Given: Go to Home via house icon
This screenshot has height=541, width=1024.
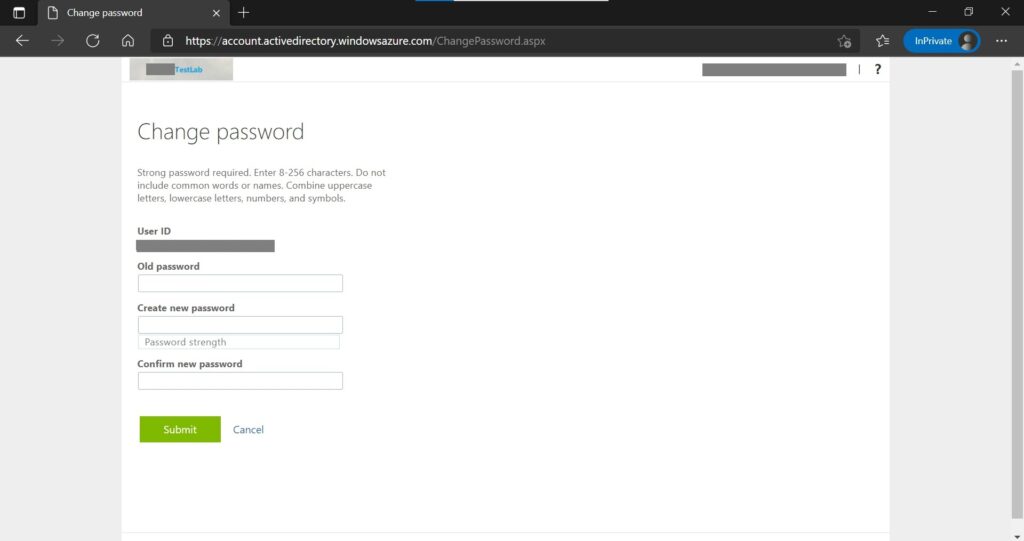Looking at the screenshot, I should pos(128,41).
